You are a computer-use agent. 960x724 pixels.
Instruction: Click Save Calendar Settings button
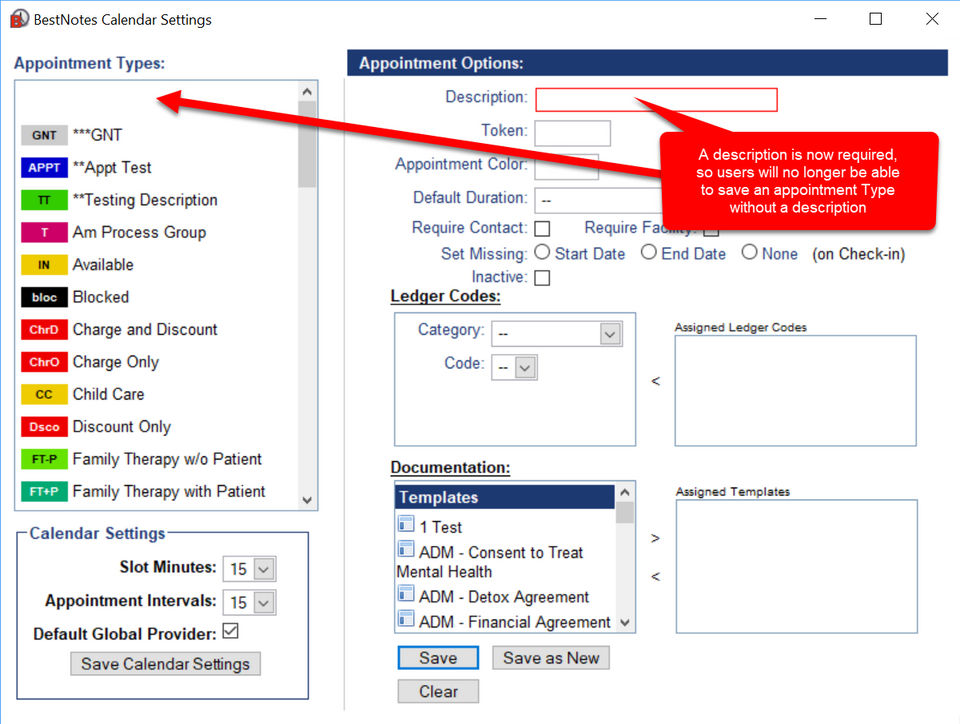click(x=165, y=664)
